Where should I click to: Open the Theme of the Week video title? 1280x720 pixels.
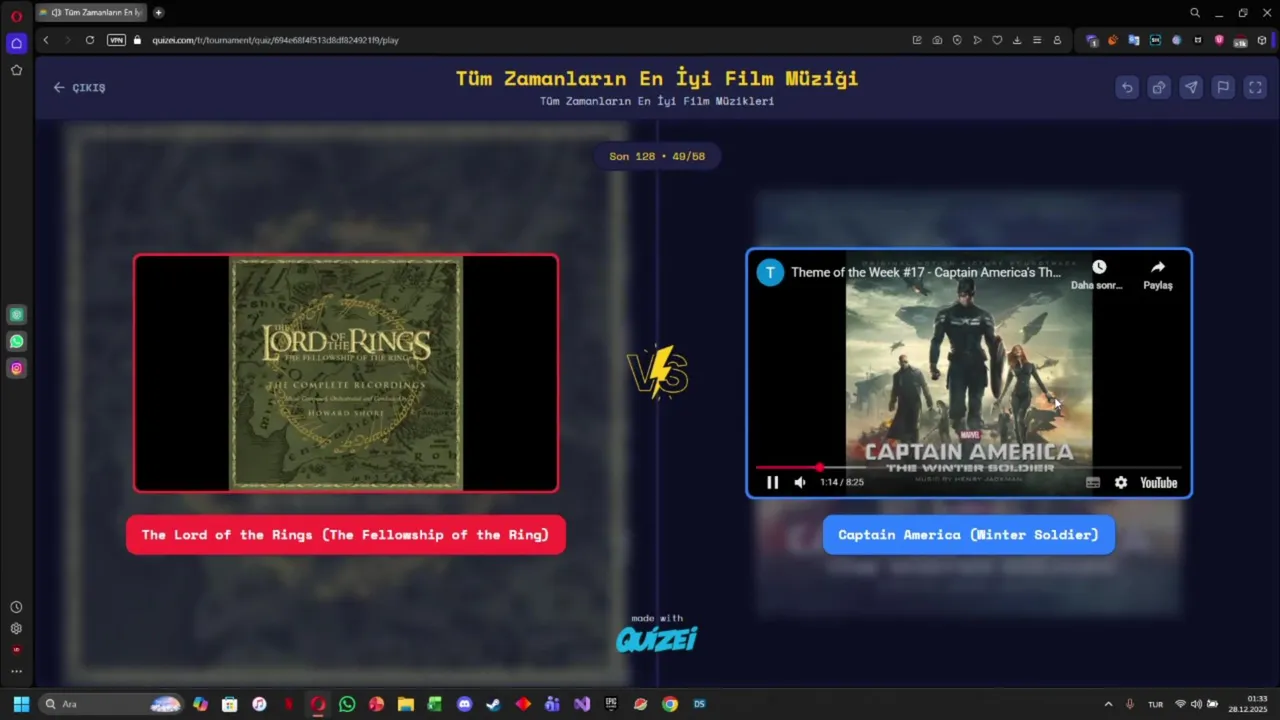tap(926, 272)
